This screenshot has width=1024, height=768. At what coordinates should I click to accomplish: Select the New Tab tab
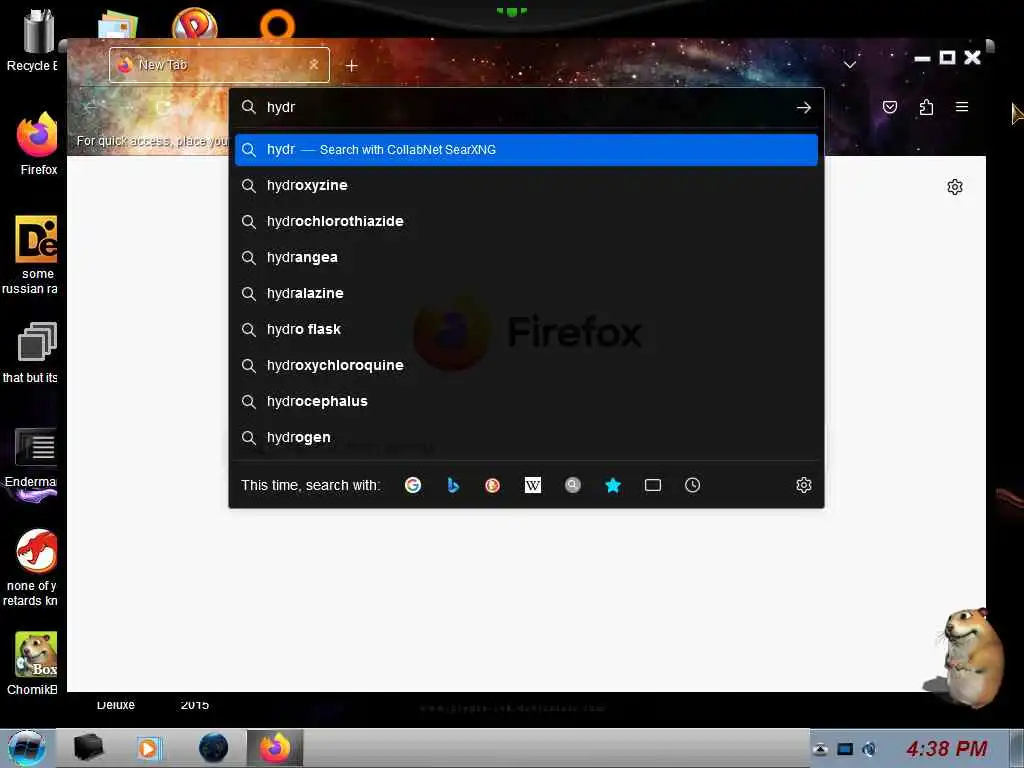pyautogui.click(x=219, y=65)
